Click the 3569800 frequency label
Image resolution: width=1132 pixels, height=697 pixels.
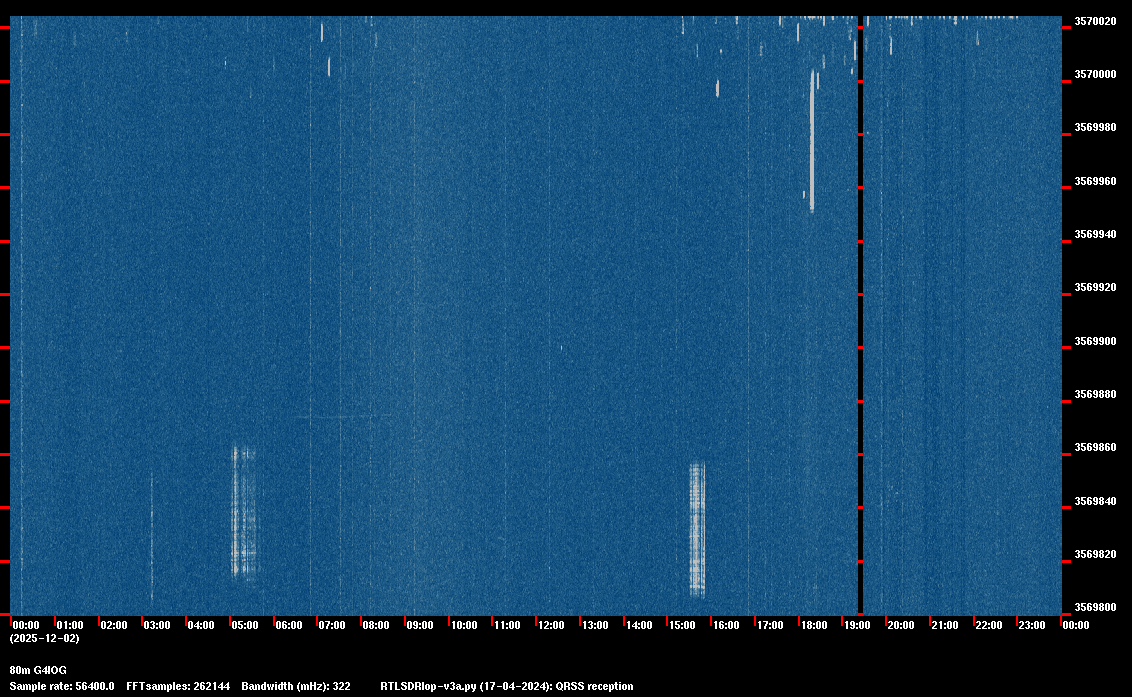[x=1095, y=607]
